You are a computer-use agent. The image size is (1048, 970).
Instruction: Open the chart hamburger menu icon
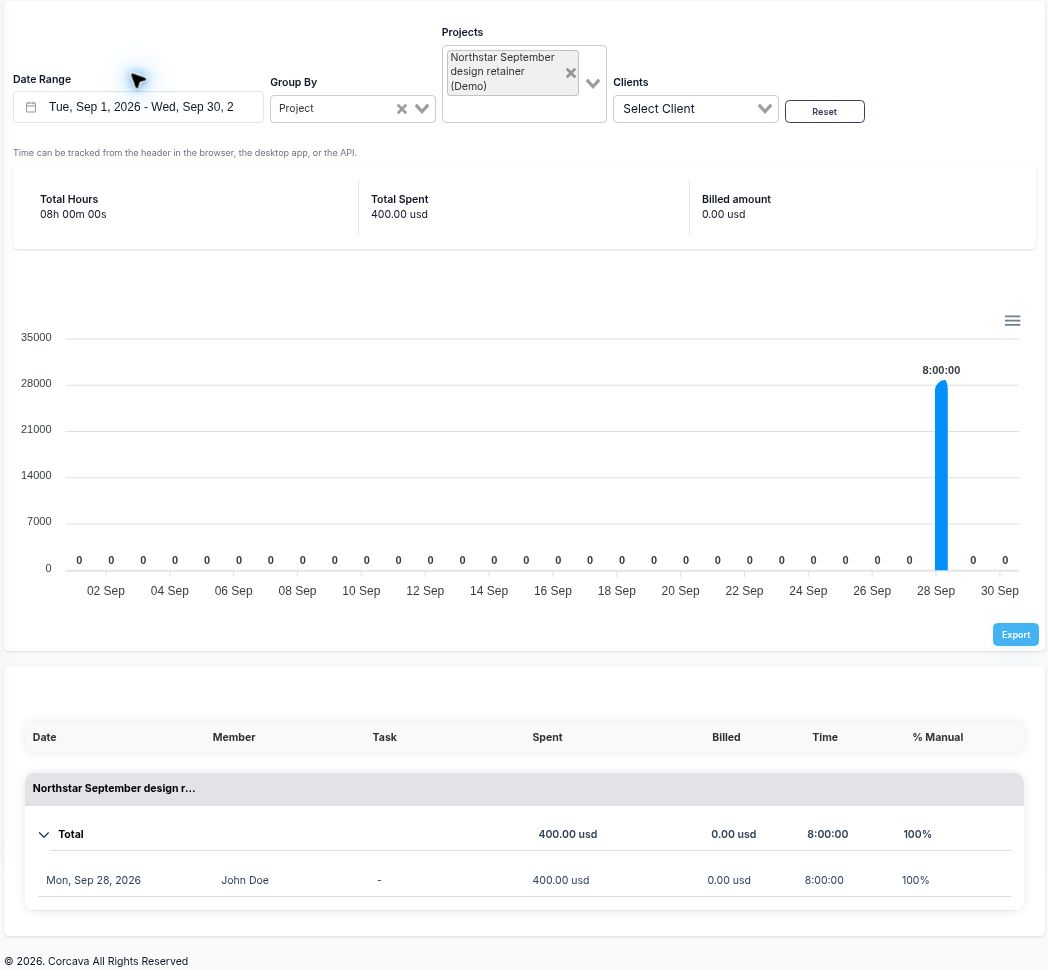coord(1013,321)
